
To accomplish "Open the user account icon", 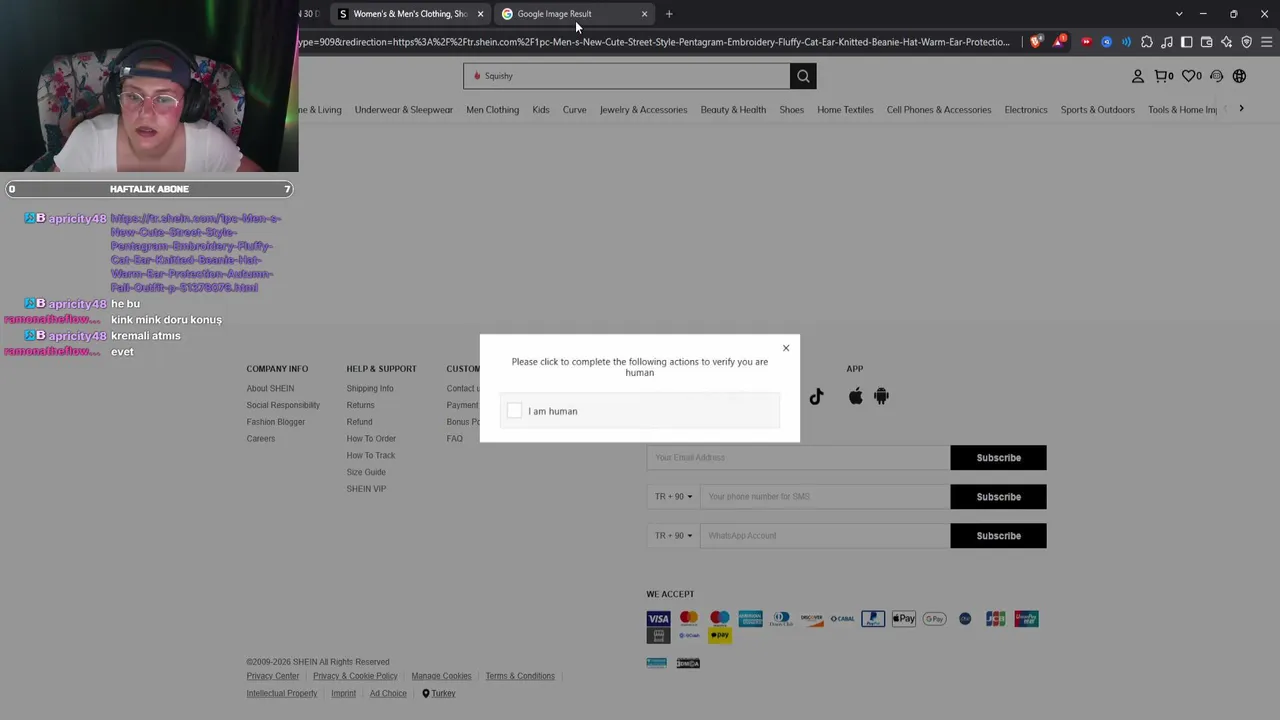I will [1137, 76].
